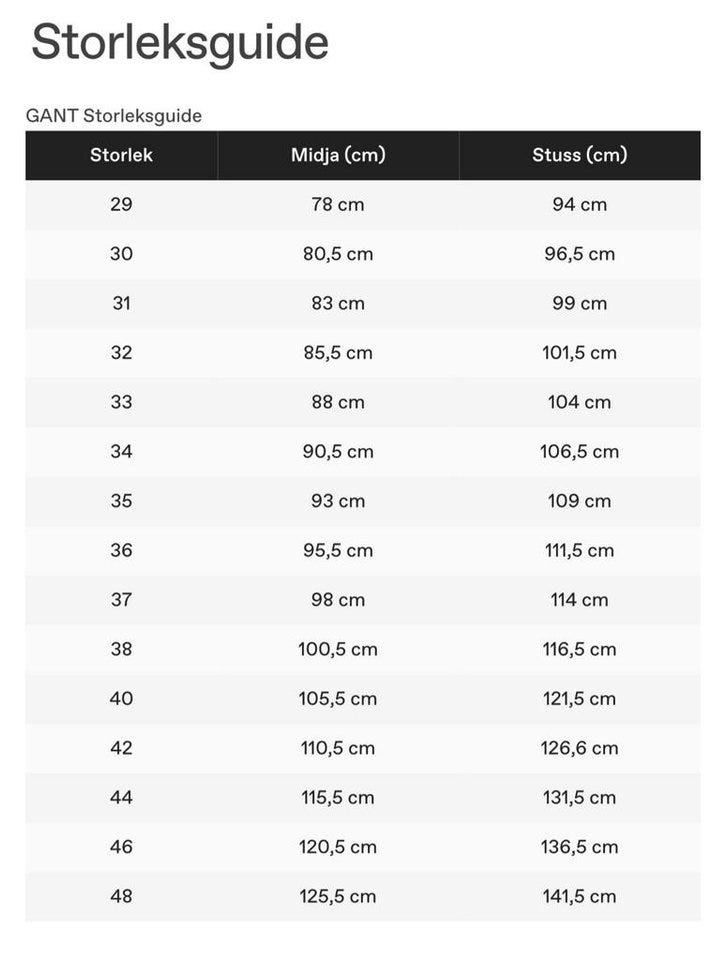Screen dimensions: 727x960
Task: Click the 105,5 cm waist value
Action: pos(338,699)
